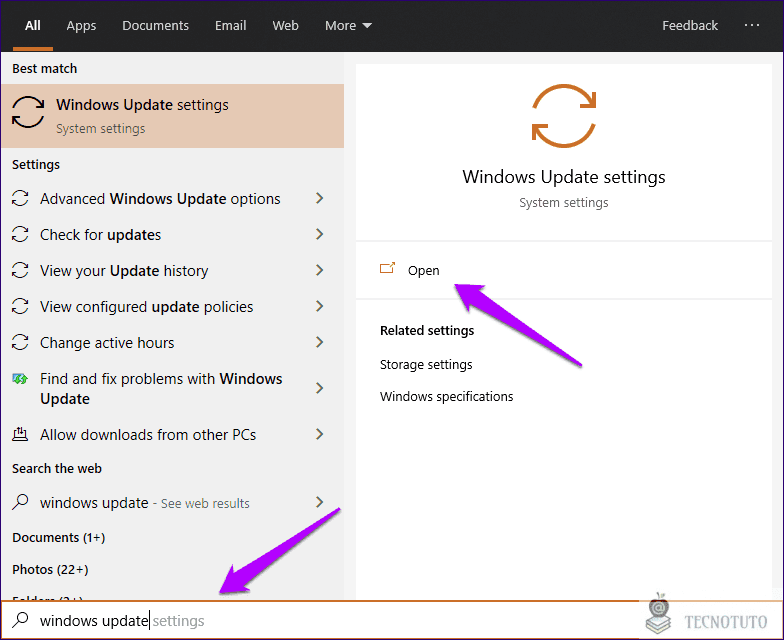
Task: Switch to the Documents tab
Action: [156, 26]
